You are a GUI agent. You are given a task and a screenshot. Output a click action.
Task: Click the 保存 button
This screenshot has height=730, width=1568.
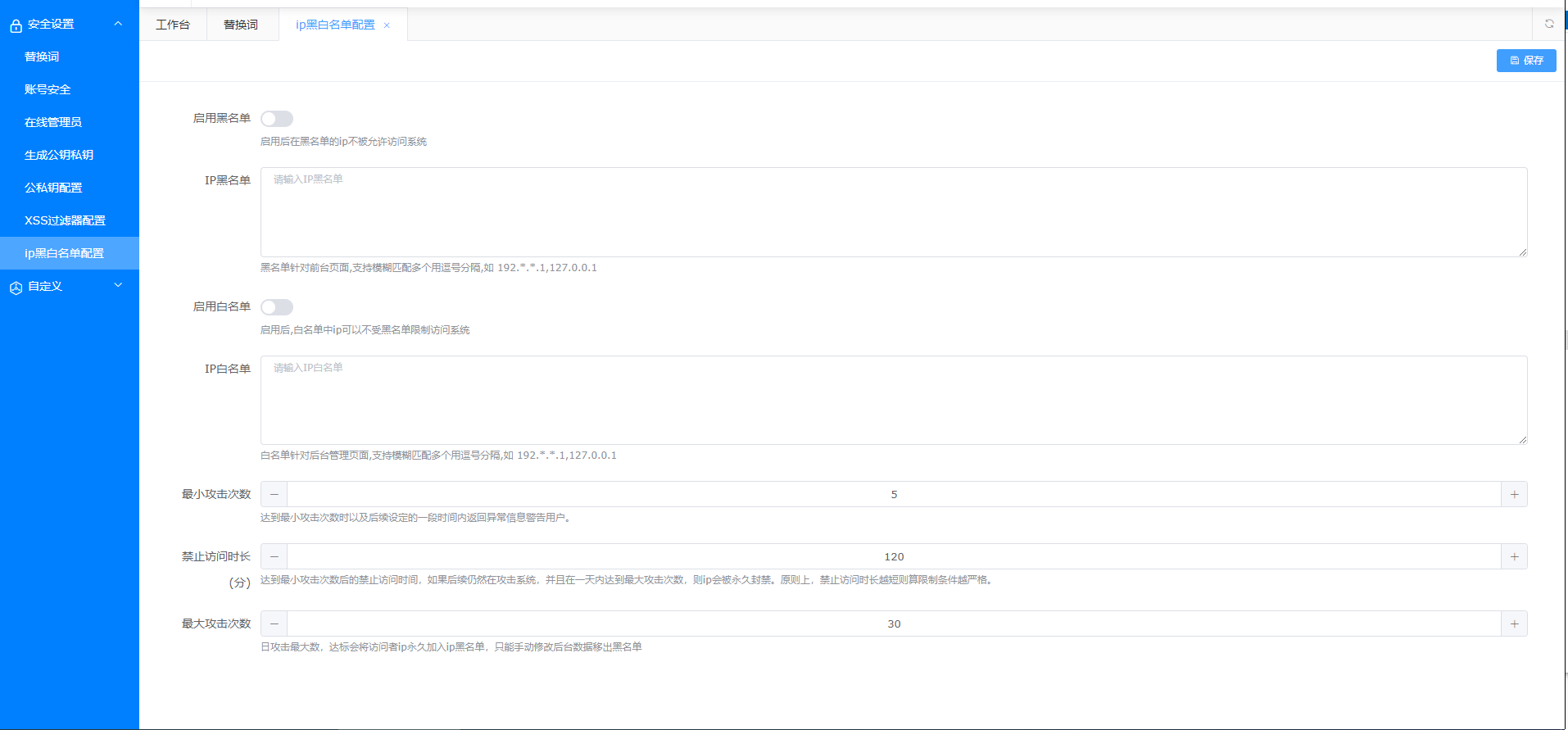click(1525, 61)
